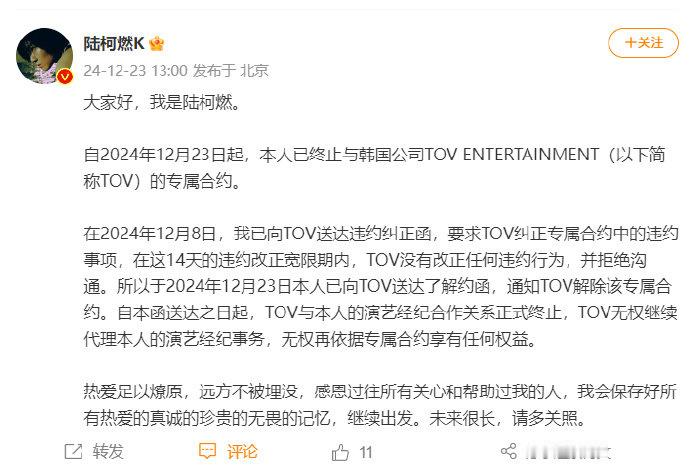Click the username 陆柯燃K
This screenshot has width=690, height=468.
[114, 43]
